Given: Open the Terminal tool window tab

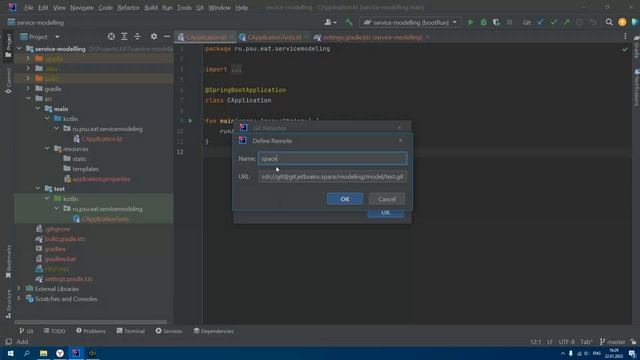Looking at the screenshot, I should tap(131, 331).
